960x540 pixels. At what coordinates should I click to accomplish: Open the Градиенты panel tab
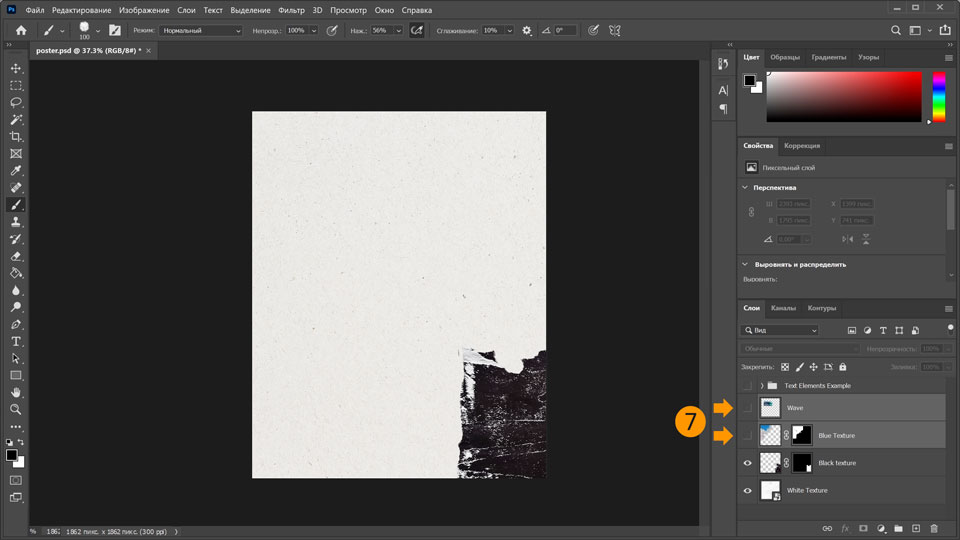(x=829, y=57)
